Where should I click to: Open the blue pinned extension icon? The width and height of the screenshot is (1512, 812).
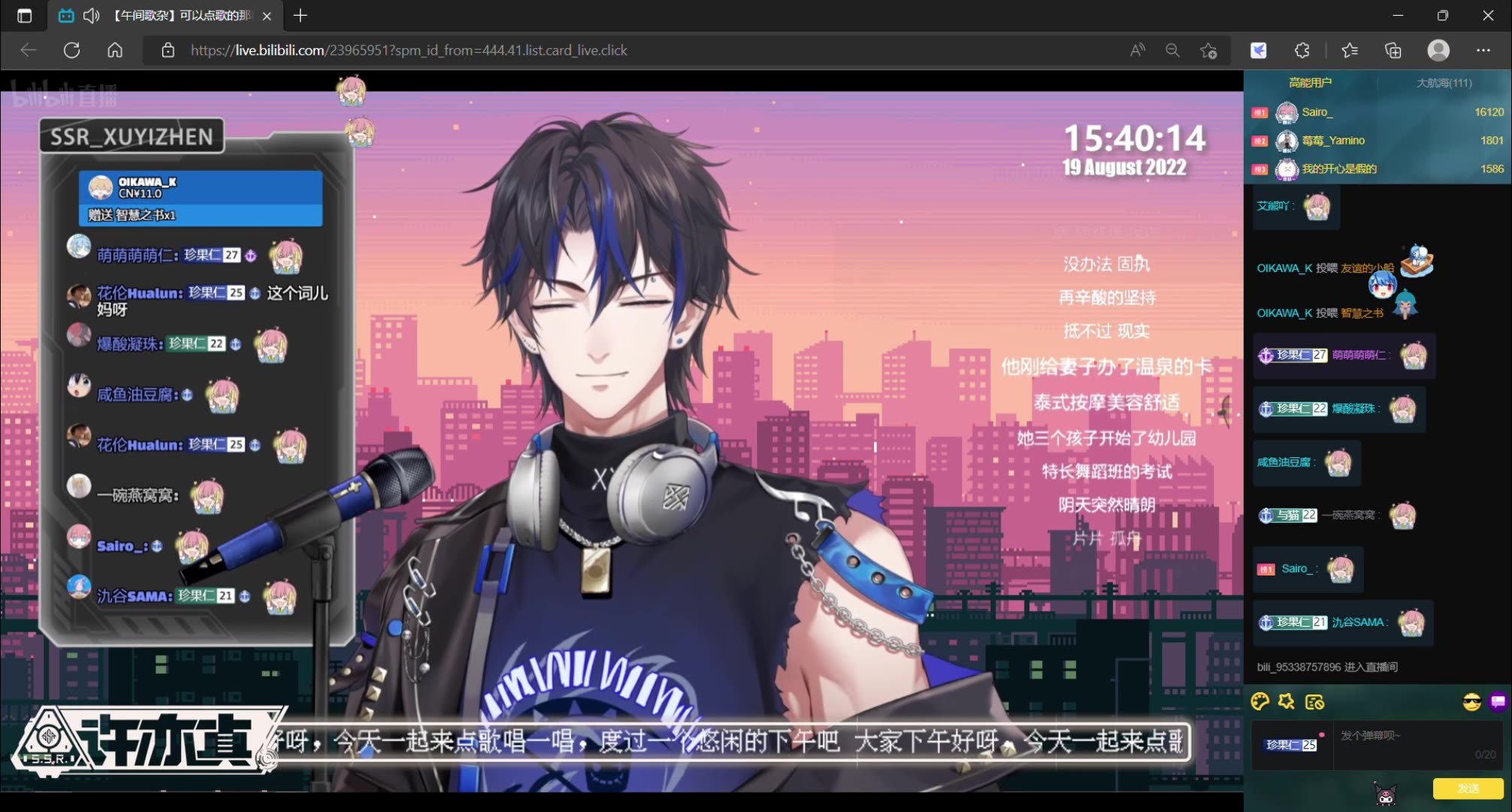(1259, 50)
